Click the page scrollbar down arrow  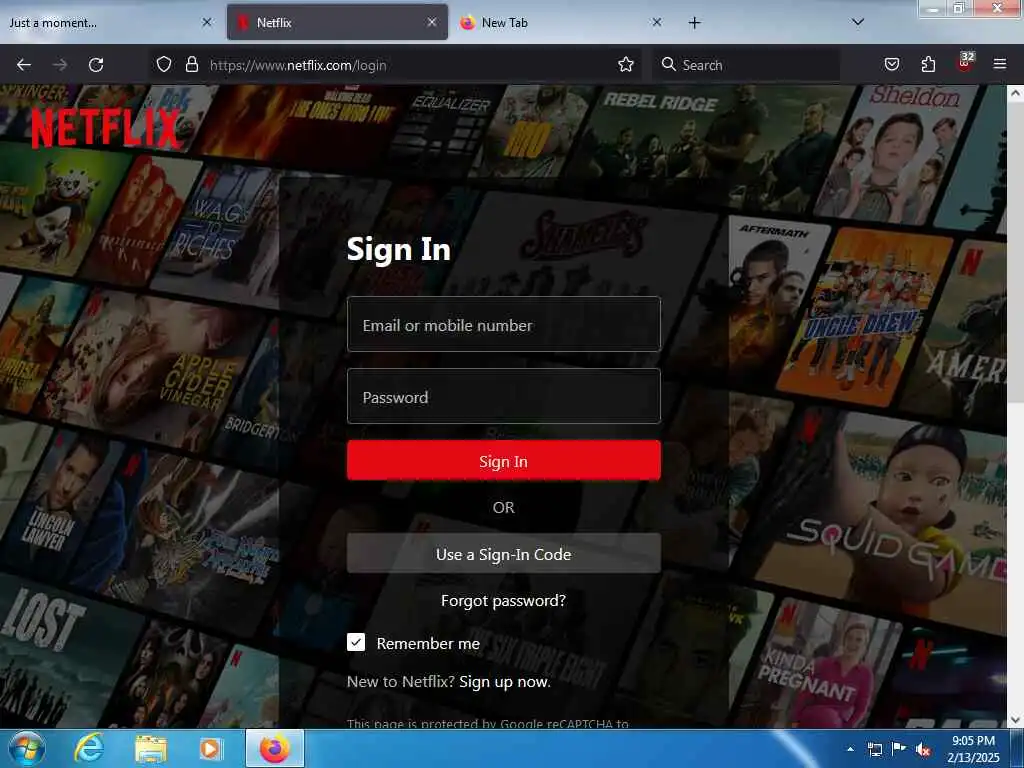point(1015,720)
